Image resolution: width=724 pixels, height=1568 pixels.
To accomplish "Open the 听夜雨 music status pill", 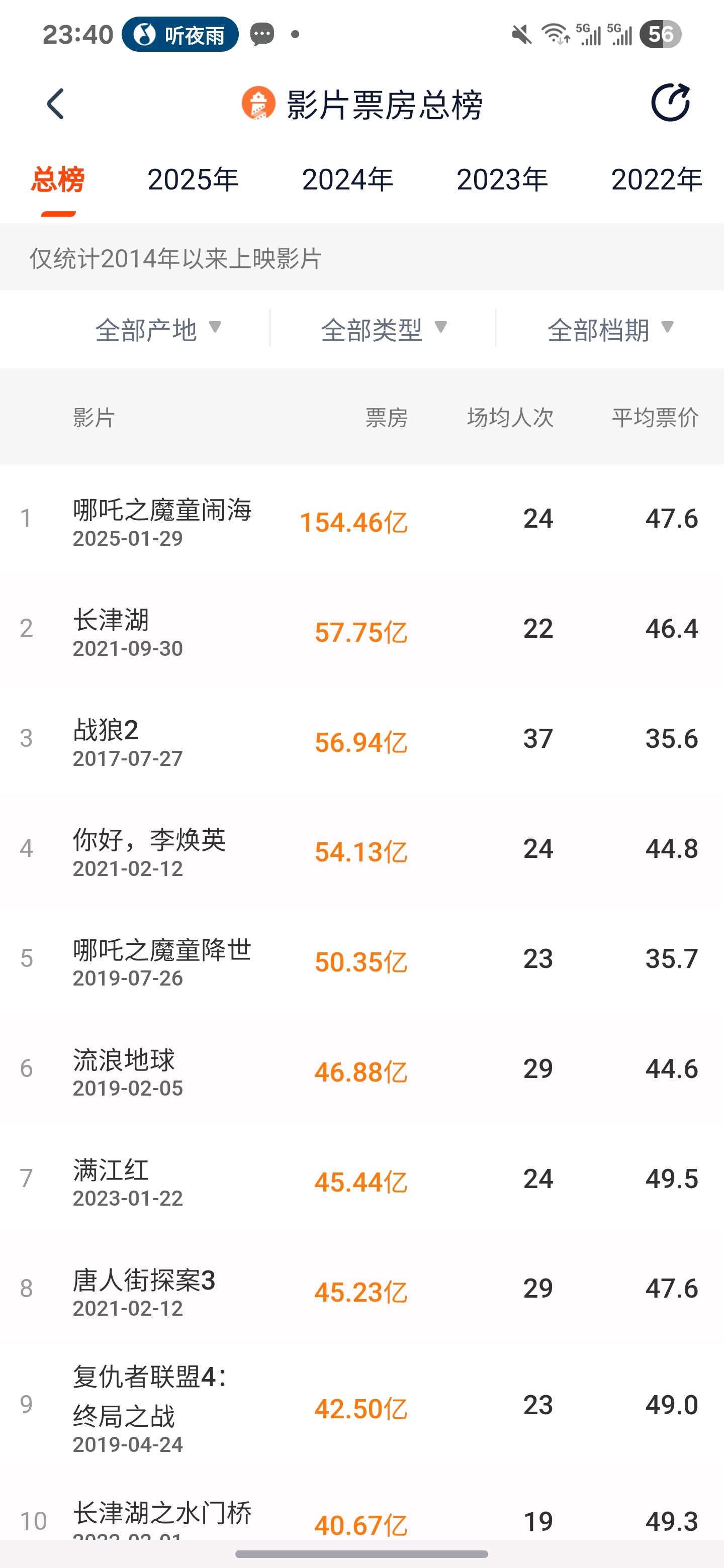I will (180, 35).
